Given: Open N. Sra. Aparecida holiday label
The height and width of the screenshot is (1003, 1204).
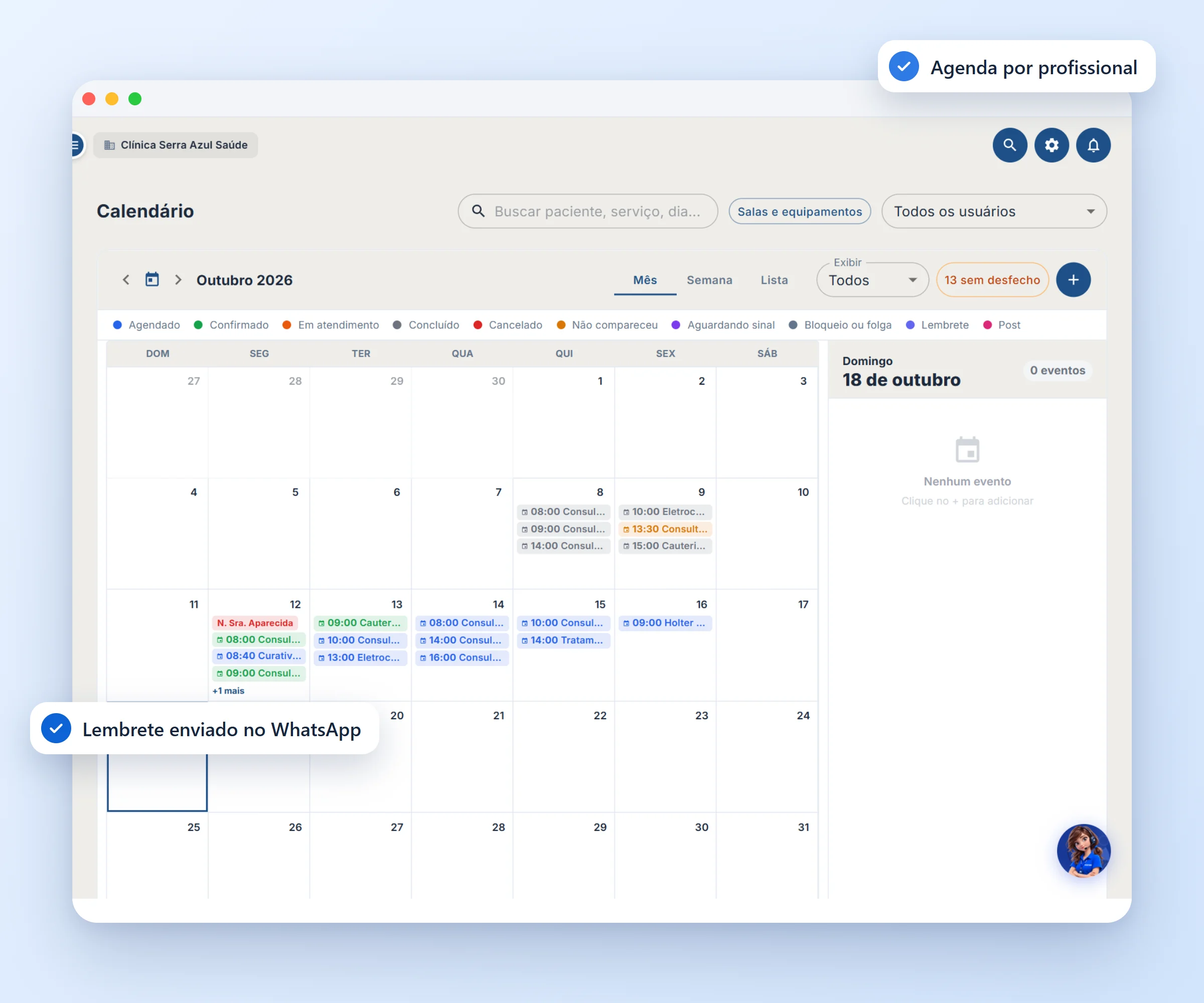Looking at the screenshot, I should tap(255, 623).
